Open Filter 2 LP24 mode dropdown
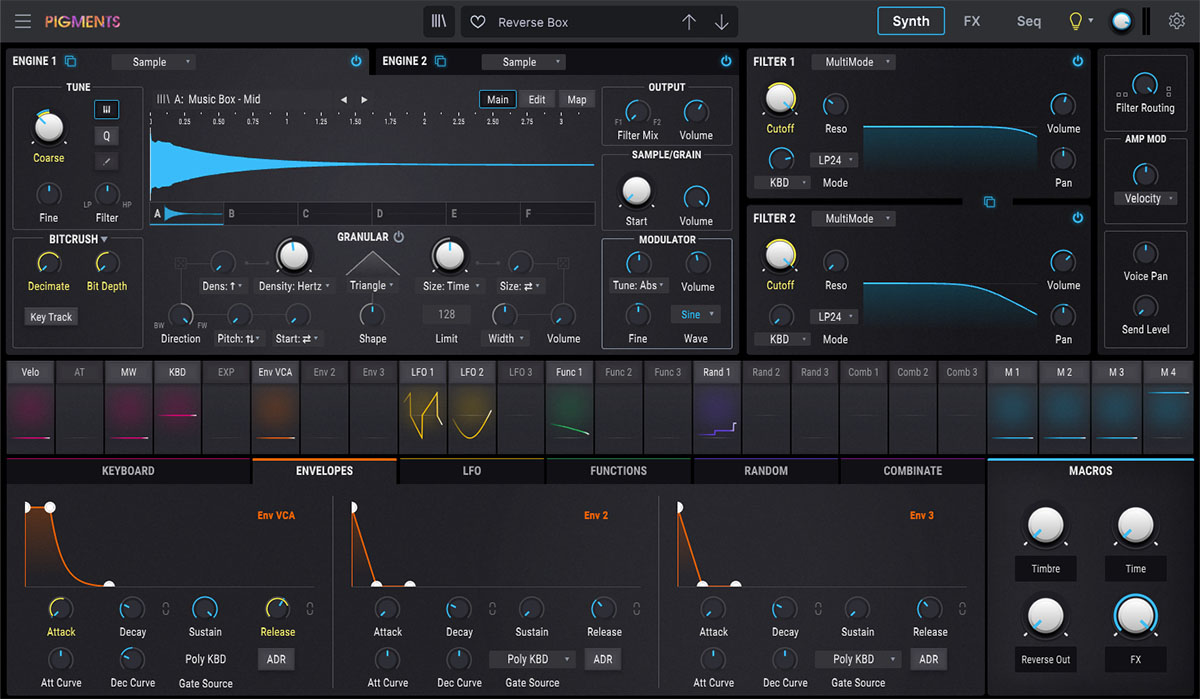Viewport: 1200px width, 699px height. pos(835,316)
